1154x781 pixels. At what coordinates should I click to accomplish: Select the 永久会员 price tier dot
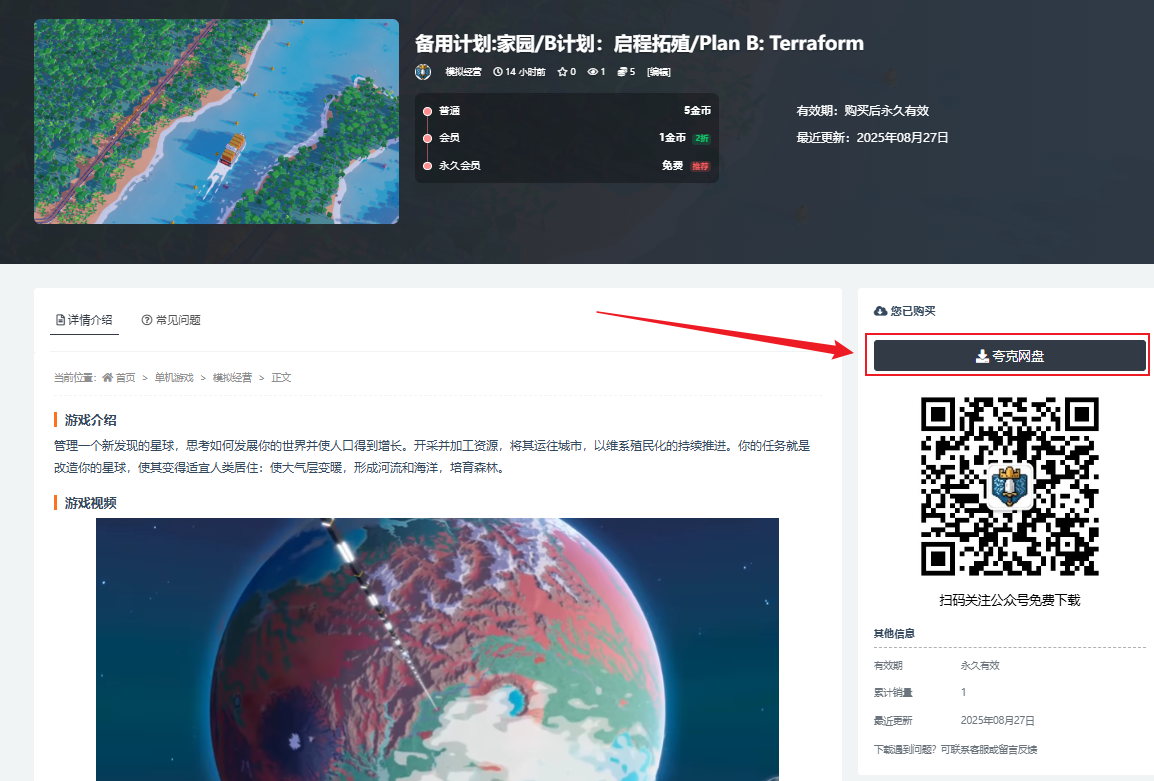point(427,166)
